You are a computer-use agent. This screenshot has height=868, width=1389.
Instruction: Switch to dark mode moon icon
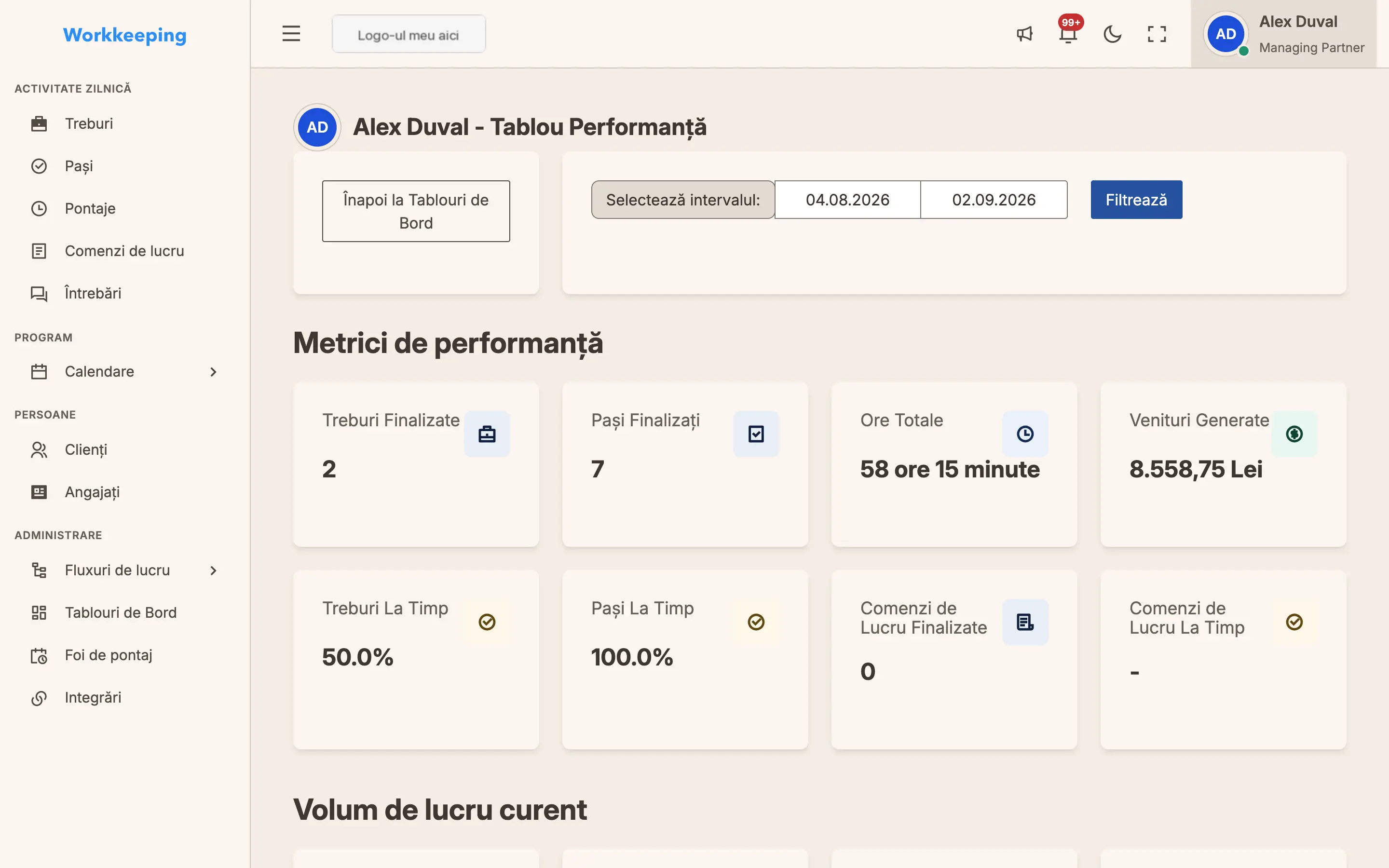tap(1112, 34)
